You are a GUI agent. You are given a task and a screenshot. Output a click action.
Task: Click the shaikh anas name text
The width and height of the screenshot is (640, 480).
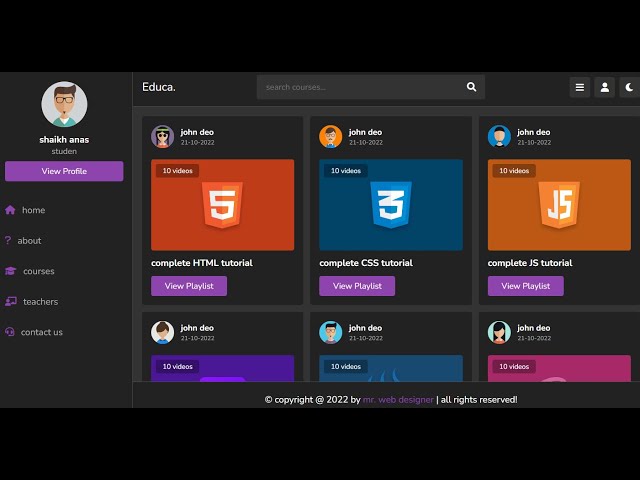click(x=64, y=140)
